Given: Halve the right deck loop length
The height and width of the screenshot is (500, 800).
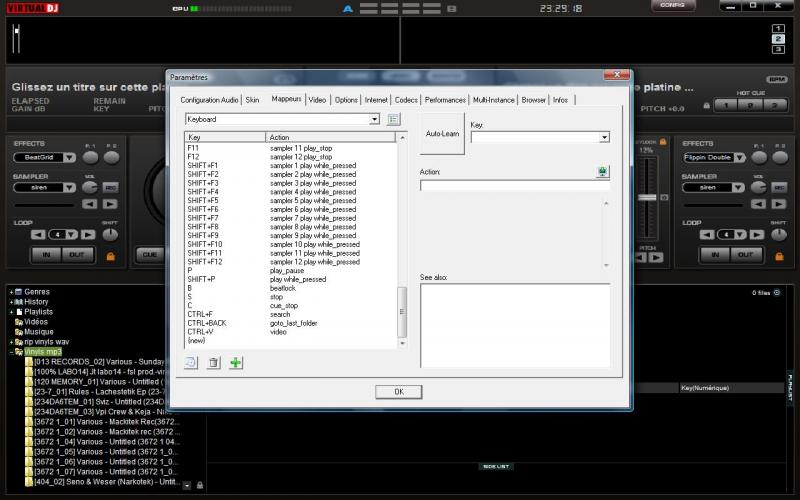Looking at the screenshot, I should pyautogui.click(x=707, y=235).
